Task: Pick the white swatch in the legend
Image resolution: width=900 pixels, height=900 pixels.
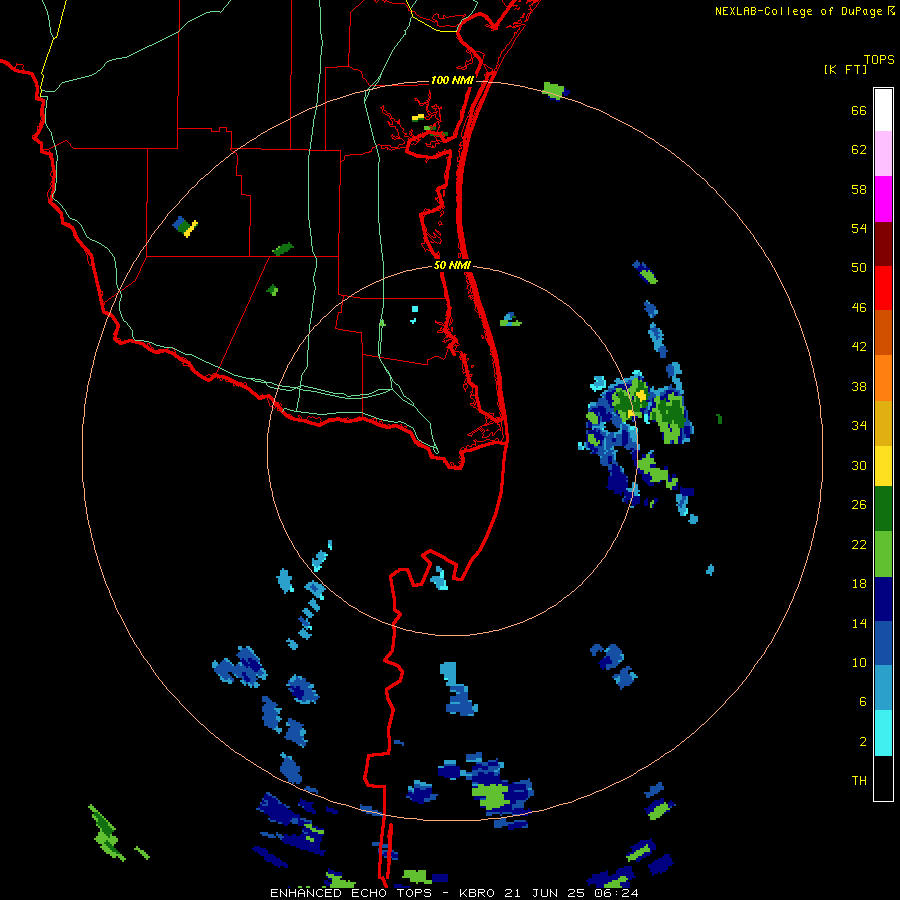Action: 883,110
